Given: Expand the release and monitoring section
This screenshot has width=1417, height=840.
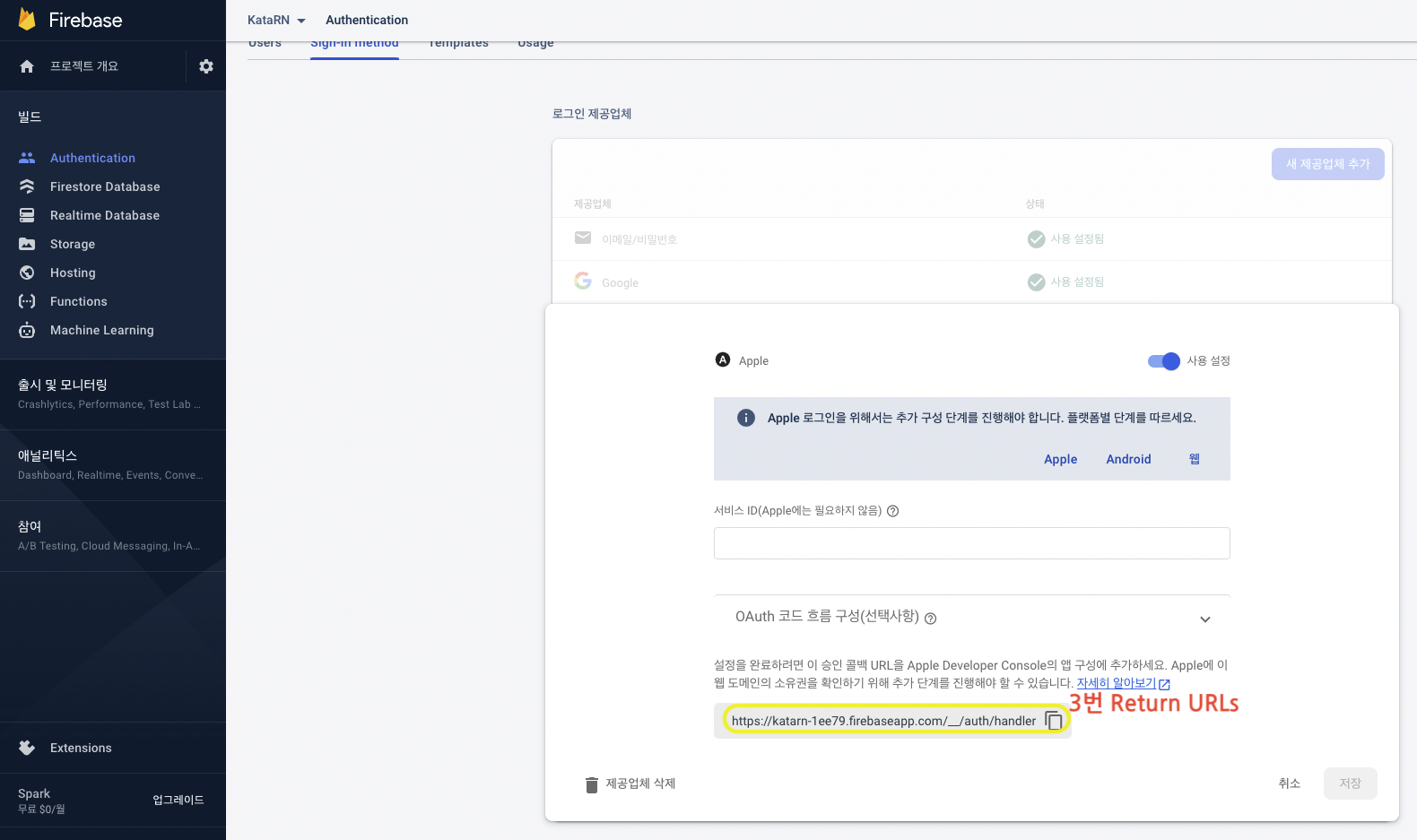Looking at the screenshot, I should point(112,394).
